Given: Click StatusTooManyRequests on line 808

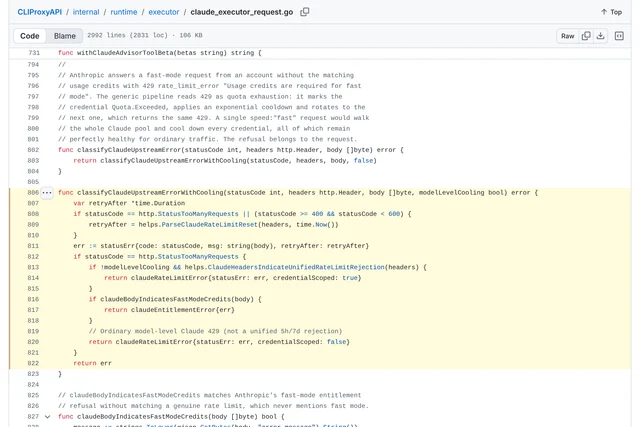Looking at the screenshot, I should click(x=198, y=214).
